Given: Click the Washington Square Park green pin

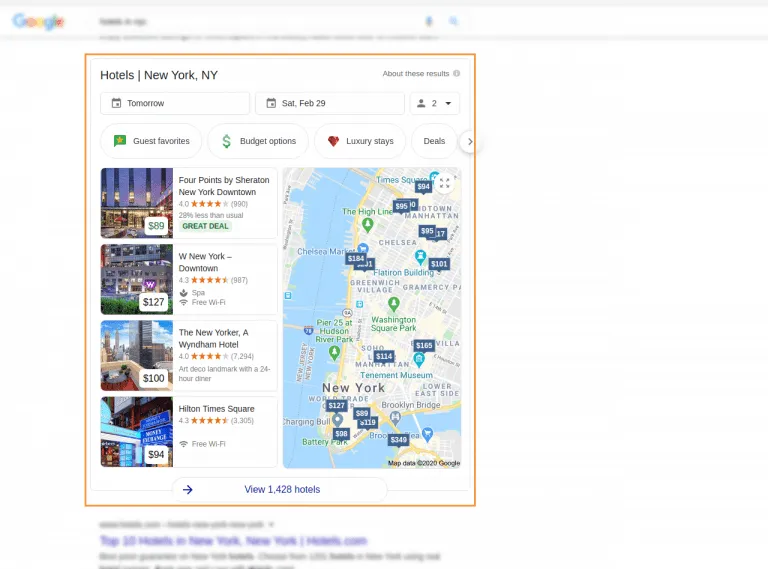Looking at the screenshot, I should coord(393,305).
